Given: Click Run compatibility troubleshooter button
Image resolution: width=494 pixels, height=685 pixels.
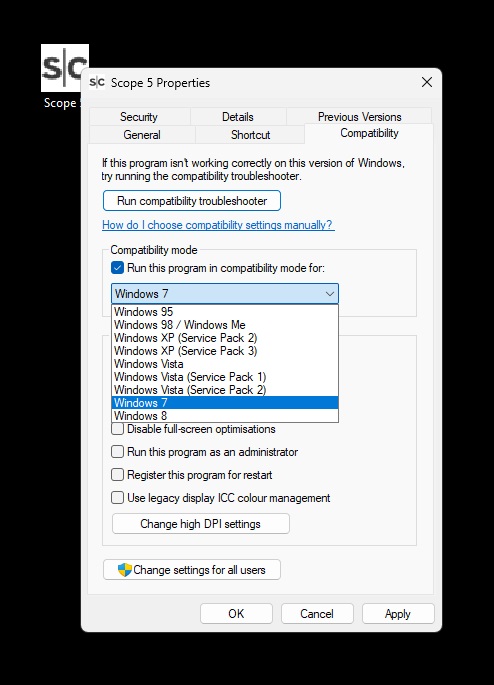Looking at the screenshot, I should coord(192,201).
